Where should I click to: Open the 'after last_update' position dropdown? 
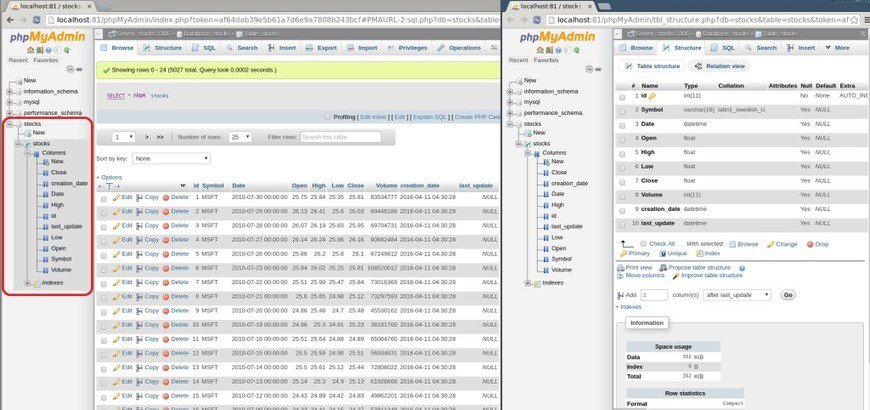click(x=737, y=295)
